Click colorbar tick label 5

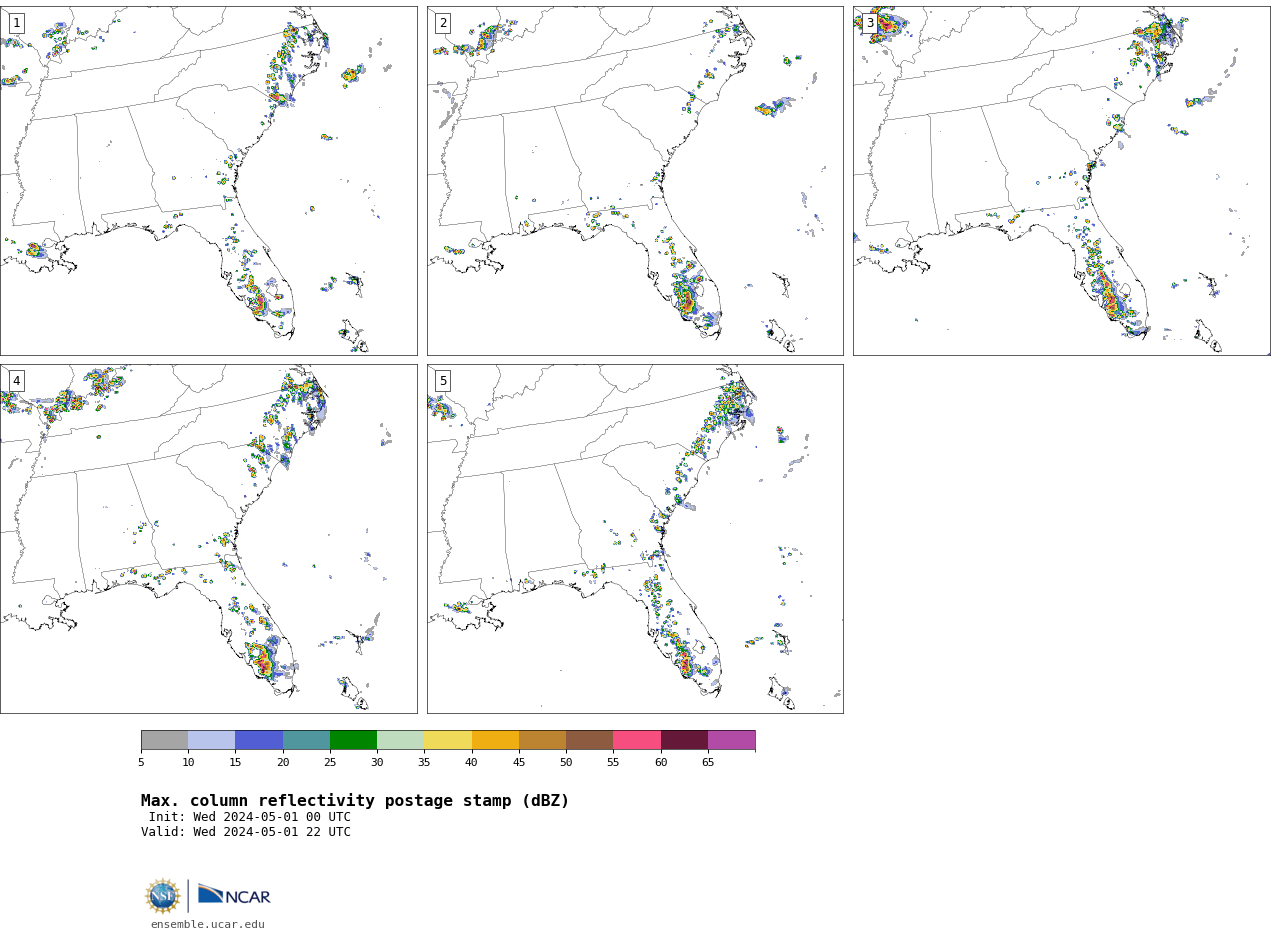(141, 763)
